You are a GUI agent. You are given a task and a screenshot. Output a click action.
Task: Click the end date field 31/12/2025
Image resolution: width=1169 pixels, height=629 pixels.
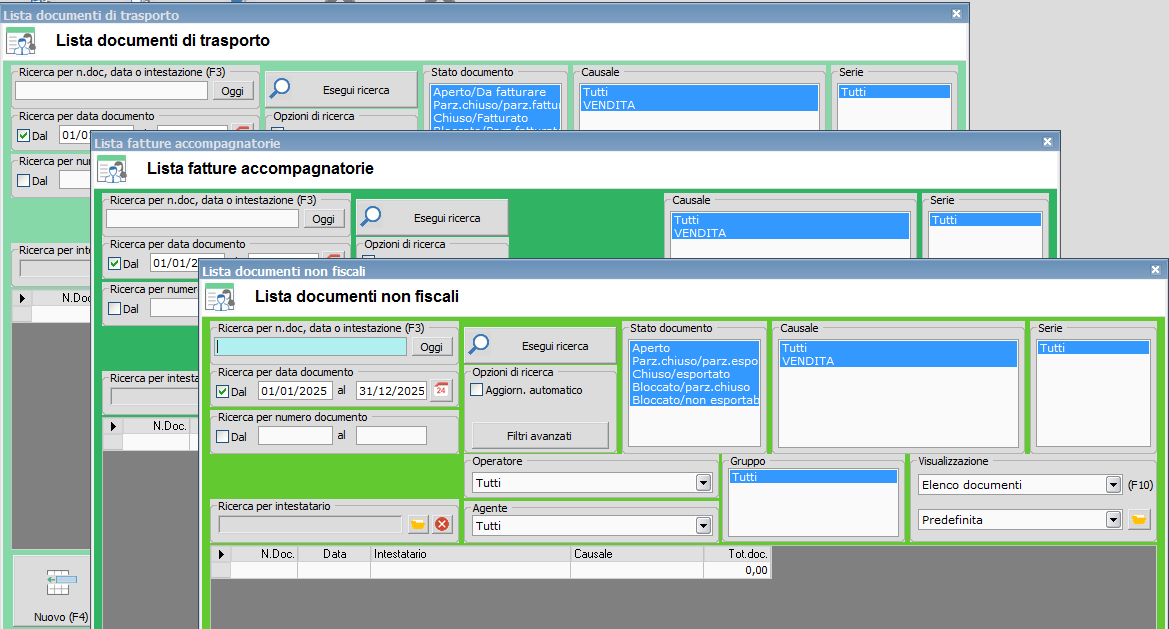pyautogui.click(x=392, y=391)
